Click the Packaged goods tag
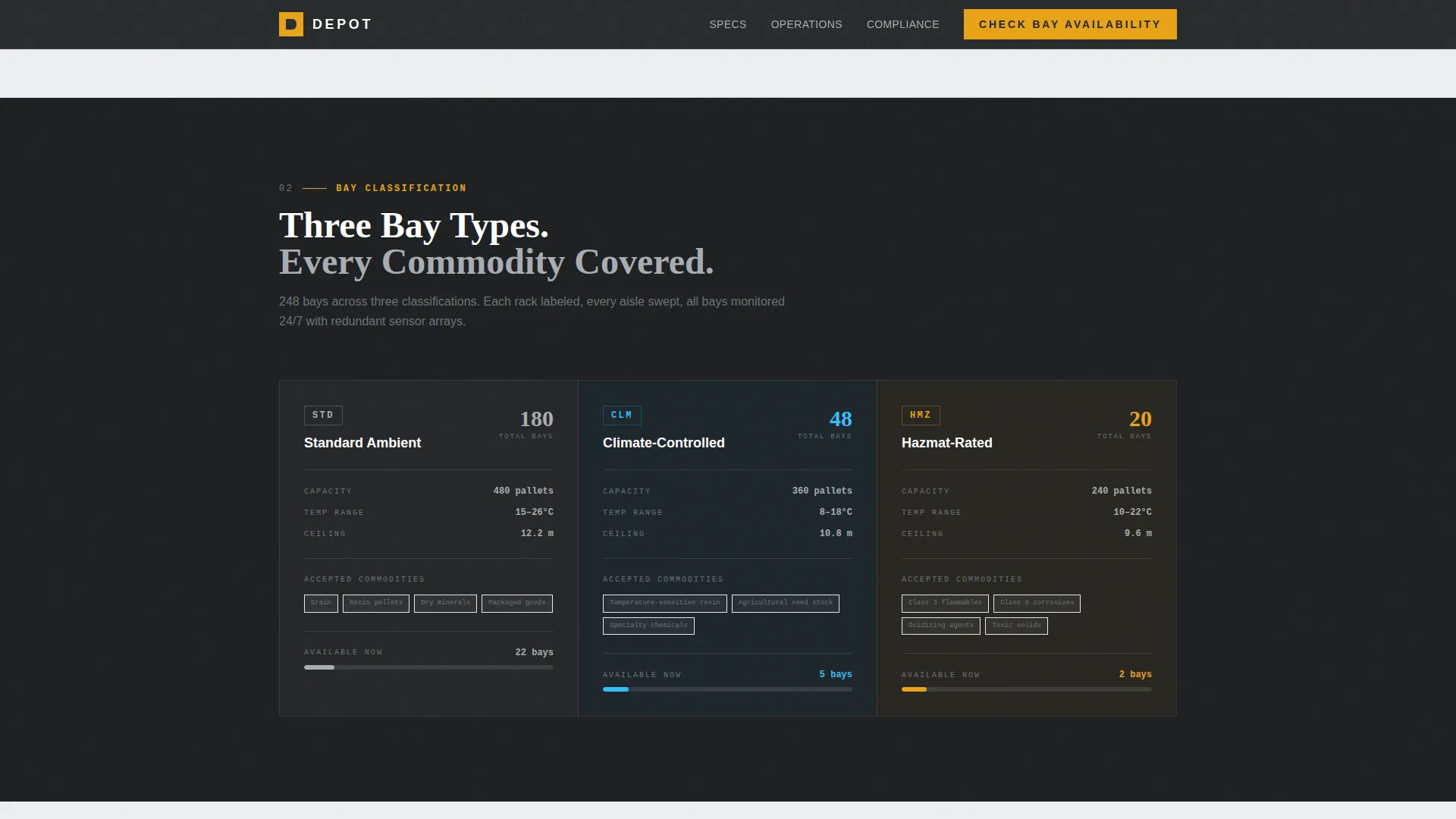 [x=517, y=603]
